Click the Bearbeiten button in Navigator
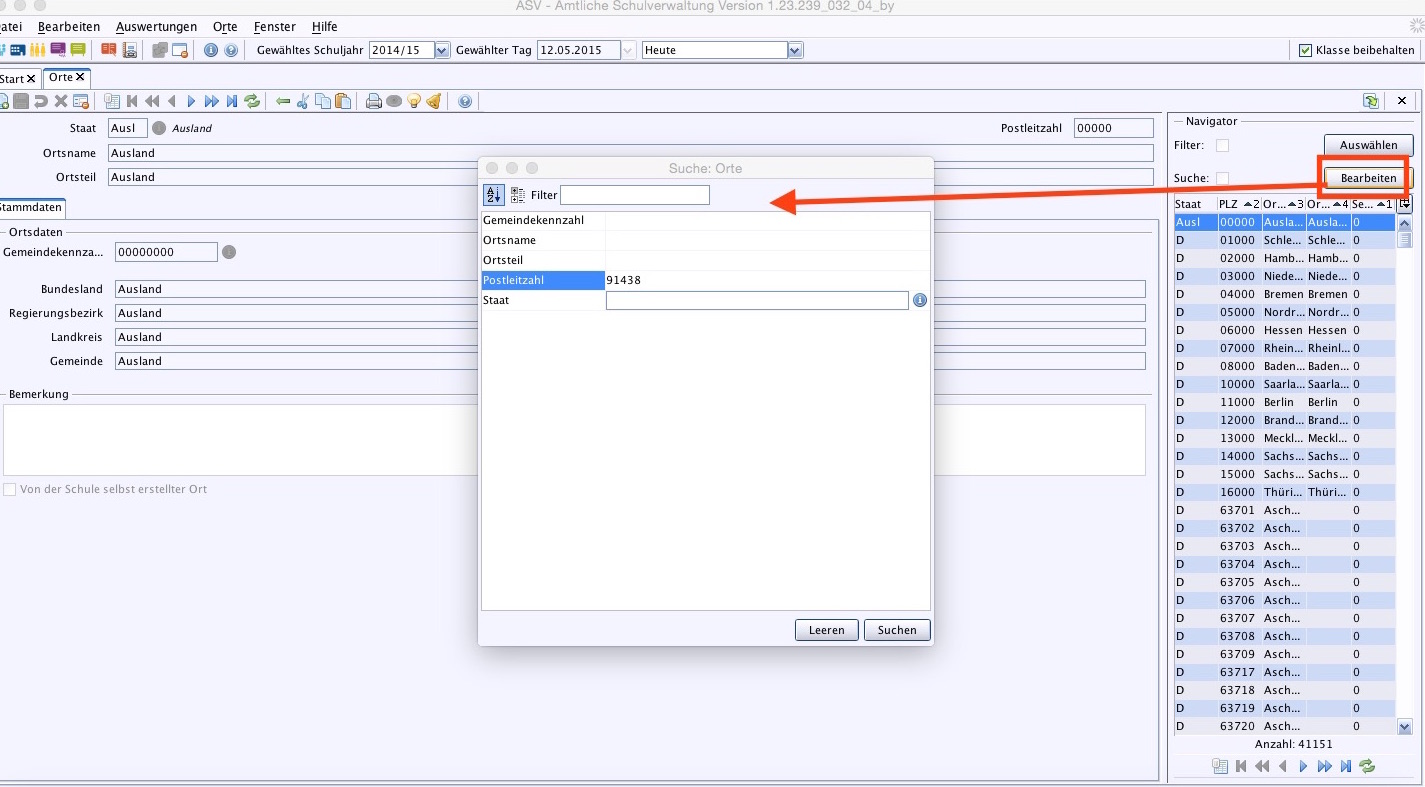 tap(1369, 178)
